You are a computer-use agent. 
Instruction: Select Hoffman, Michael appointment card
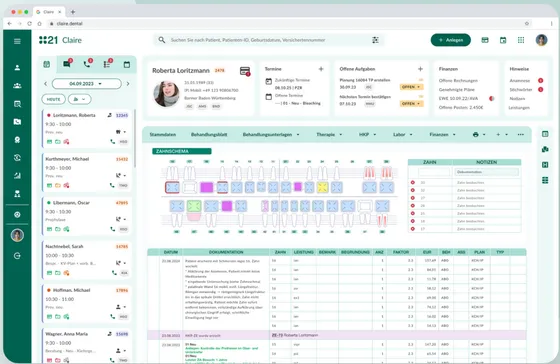click(x=87, y=304)
